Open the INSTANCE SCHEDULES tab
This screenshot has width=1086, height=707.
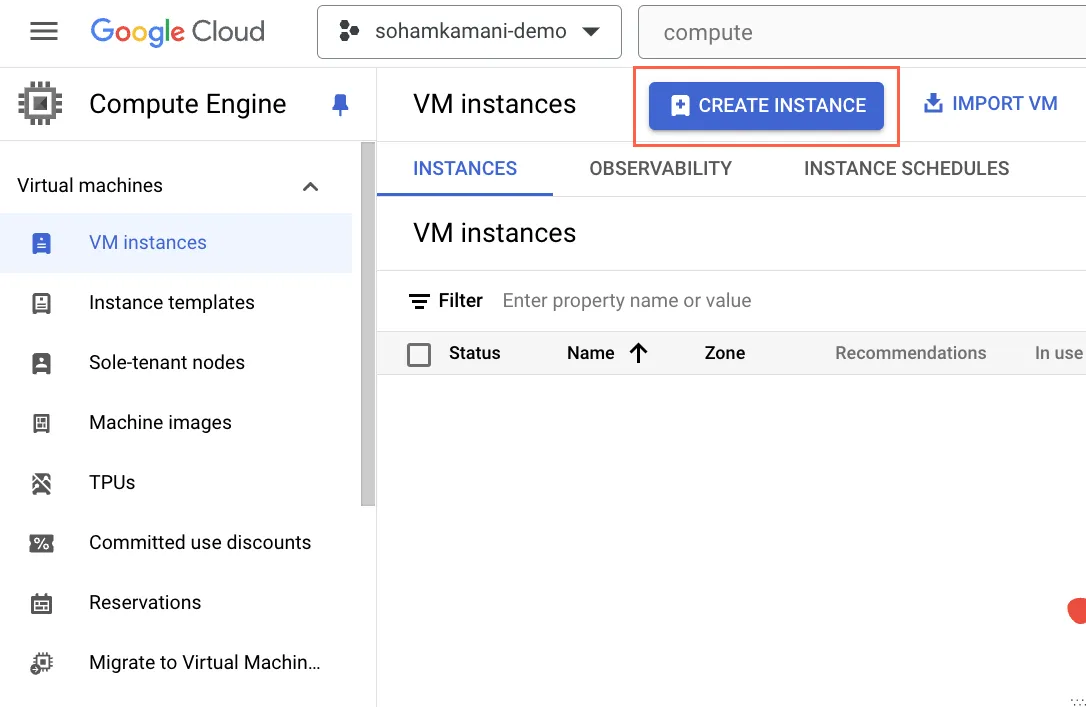point(906,168)
